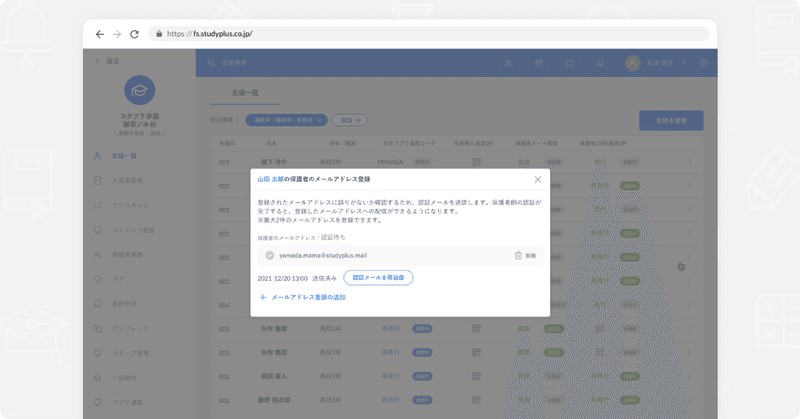Open the entry QR icon in 森下 洋介 row

477,162
